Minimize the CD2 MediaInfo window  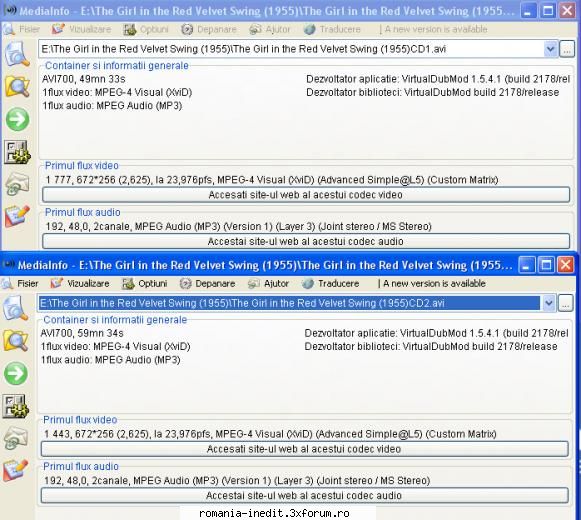tap(527, 265)
